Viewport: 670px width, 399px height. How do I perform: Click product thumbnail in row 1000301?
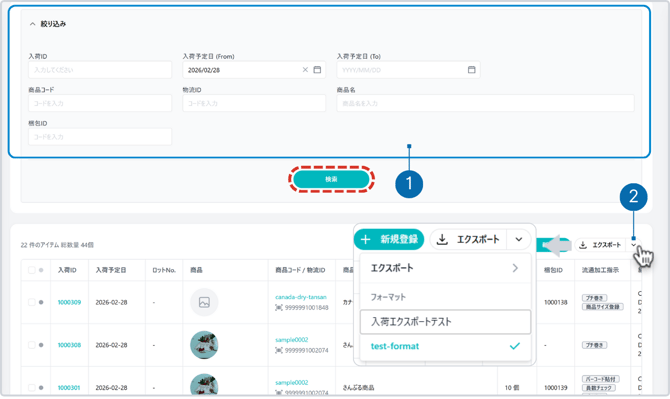coord(204,384)
